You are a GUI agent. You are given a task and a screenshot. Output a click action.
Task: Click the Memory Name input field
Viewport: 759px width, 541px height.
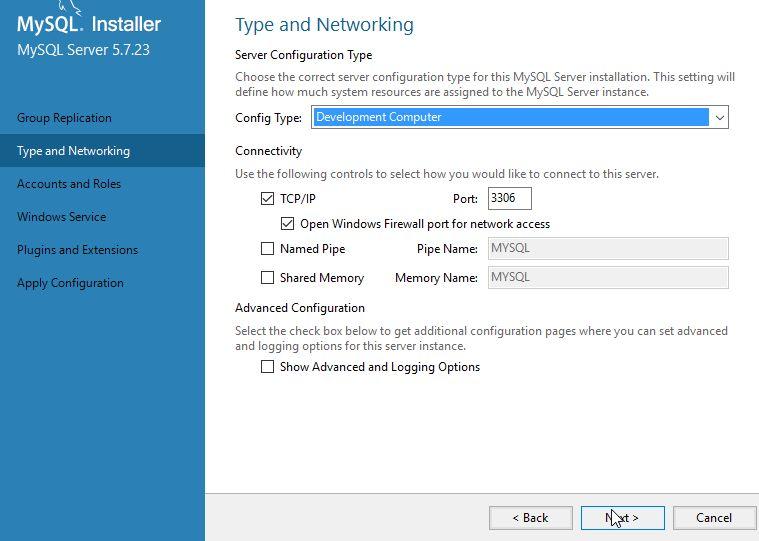tap(608, 278)
